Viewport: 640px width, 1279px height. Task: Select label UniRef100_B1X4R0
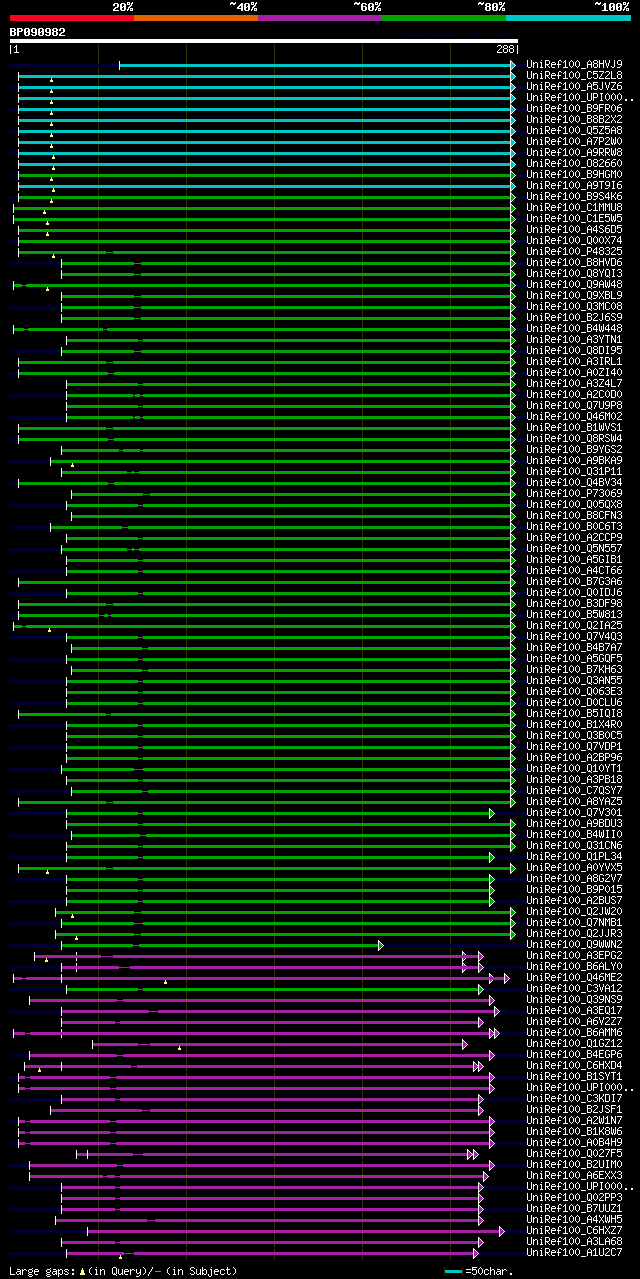(x=574, y=725)
